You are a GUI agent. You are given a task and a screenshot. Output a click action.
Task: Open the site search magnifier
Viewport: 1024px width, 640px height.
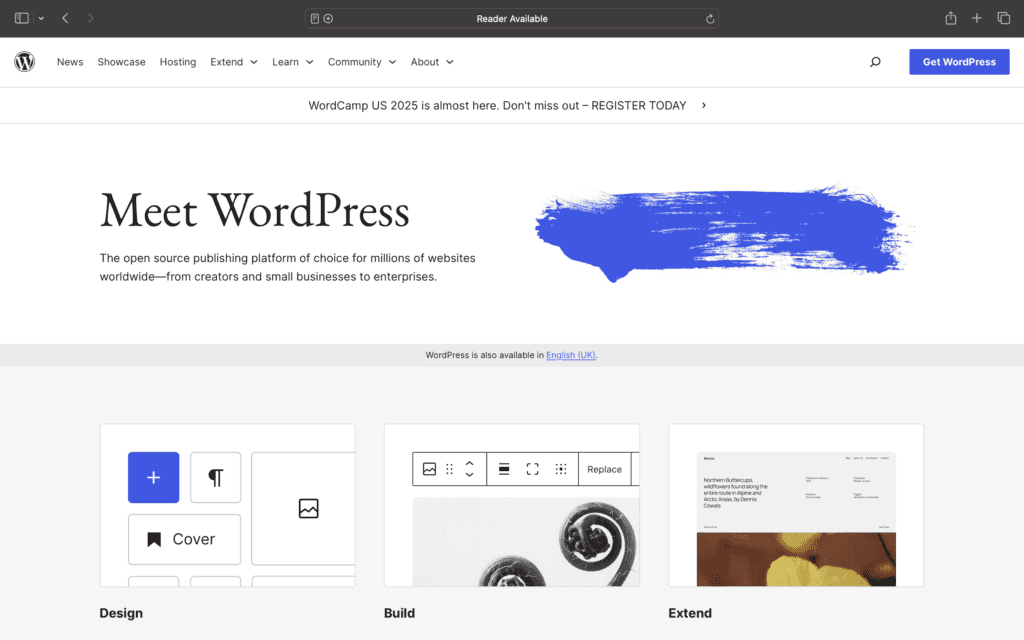(875, 62)
